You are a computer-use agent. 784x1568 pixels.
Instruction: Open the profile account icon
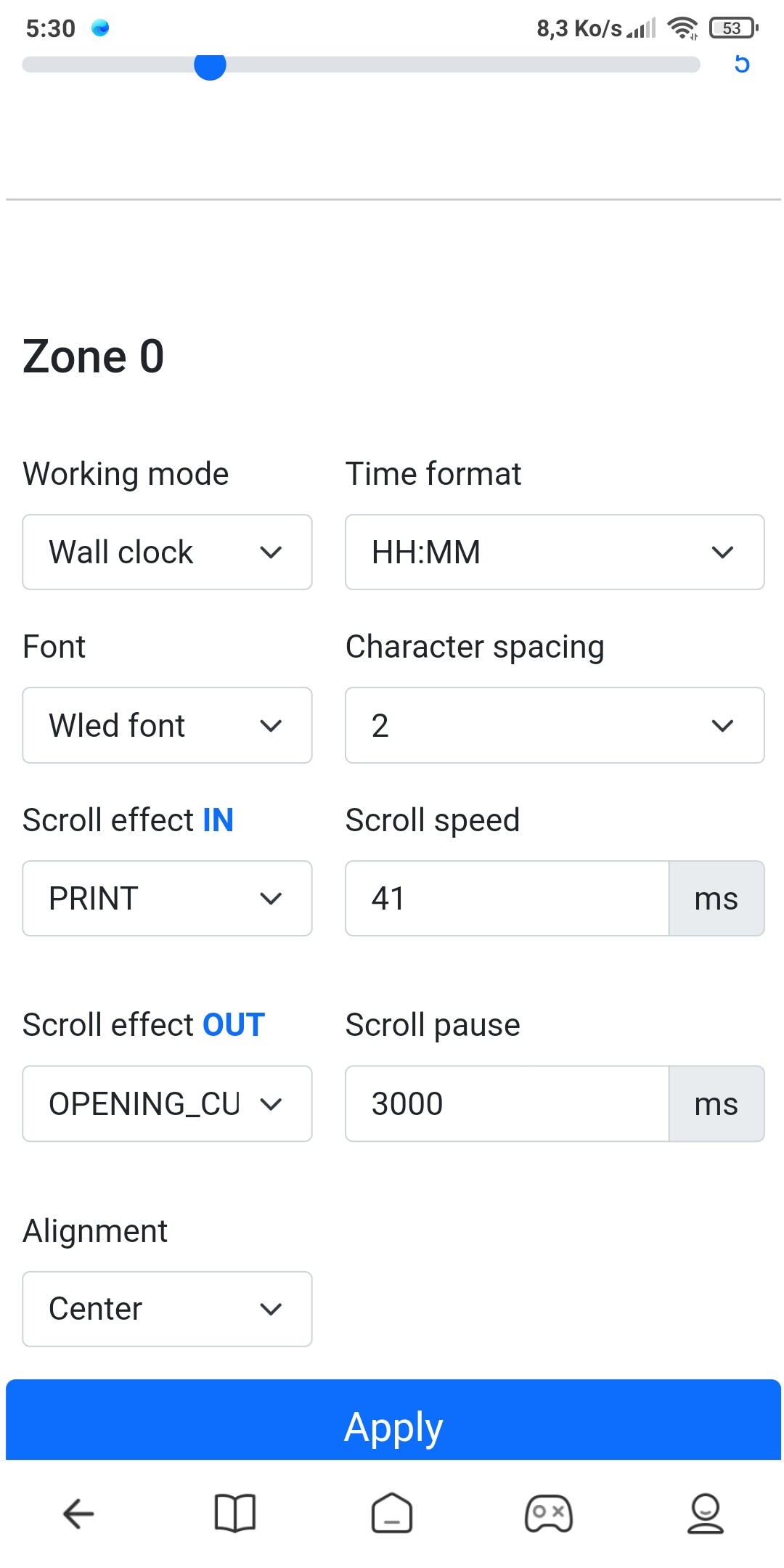706,1513
